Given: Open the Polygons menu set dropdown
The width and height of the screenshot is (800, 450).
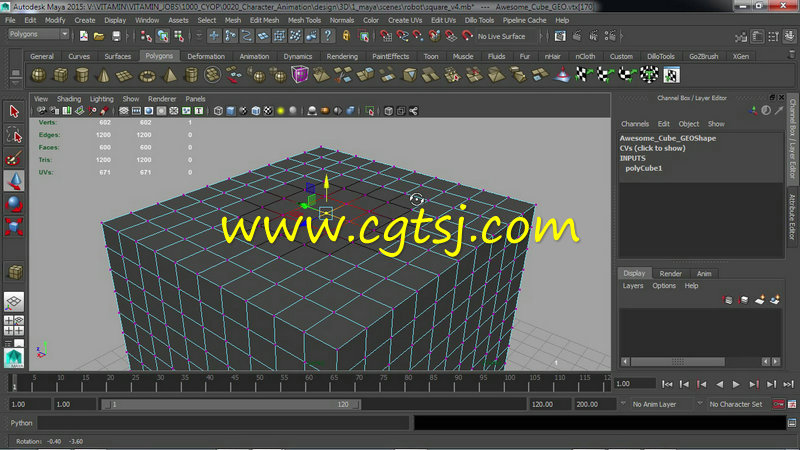Looking at the screenshot, I should point(39,34).
